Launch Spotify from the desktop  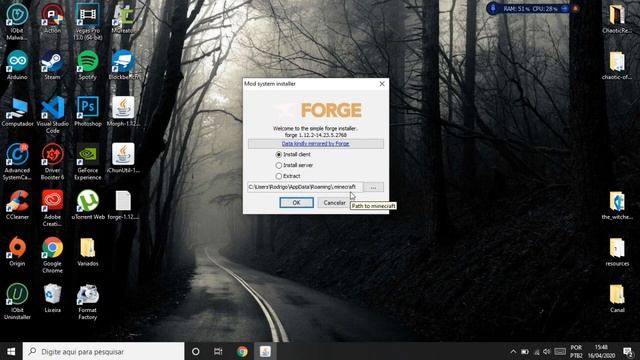click(x=87, y=65)
